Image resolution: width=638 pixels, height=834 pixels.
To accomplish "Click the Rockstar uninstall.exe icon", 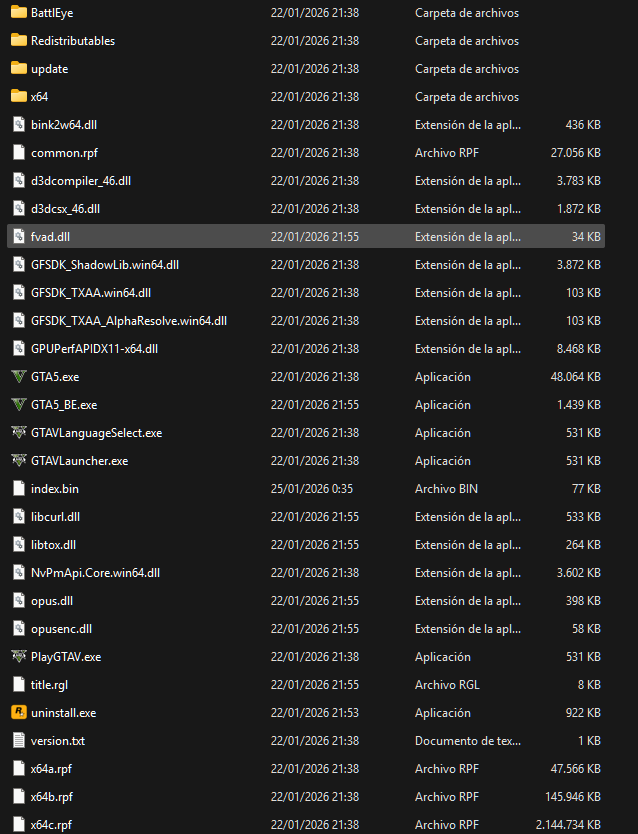I will (18, 713).
